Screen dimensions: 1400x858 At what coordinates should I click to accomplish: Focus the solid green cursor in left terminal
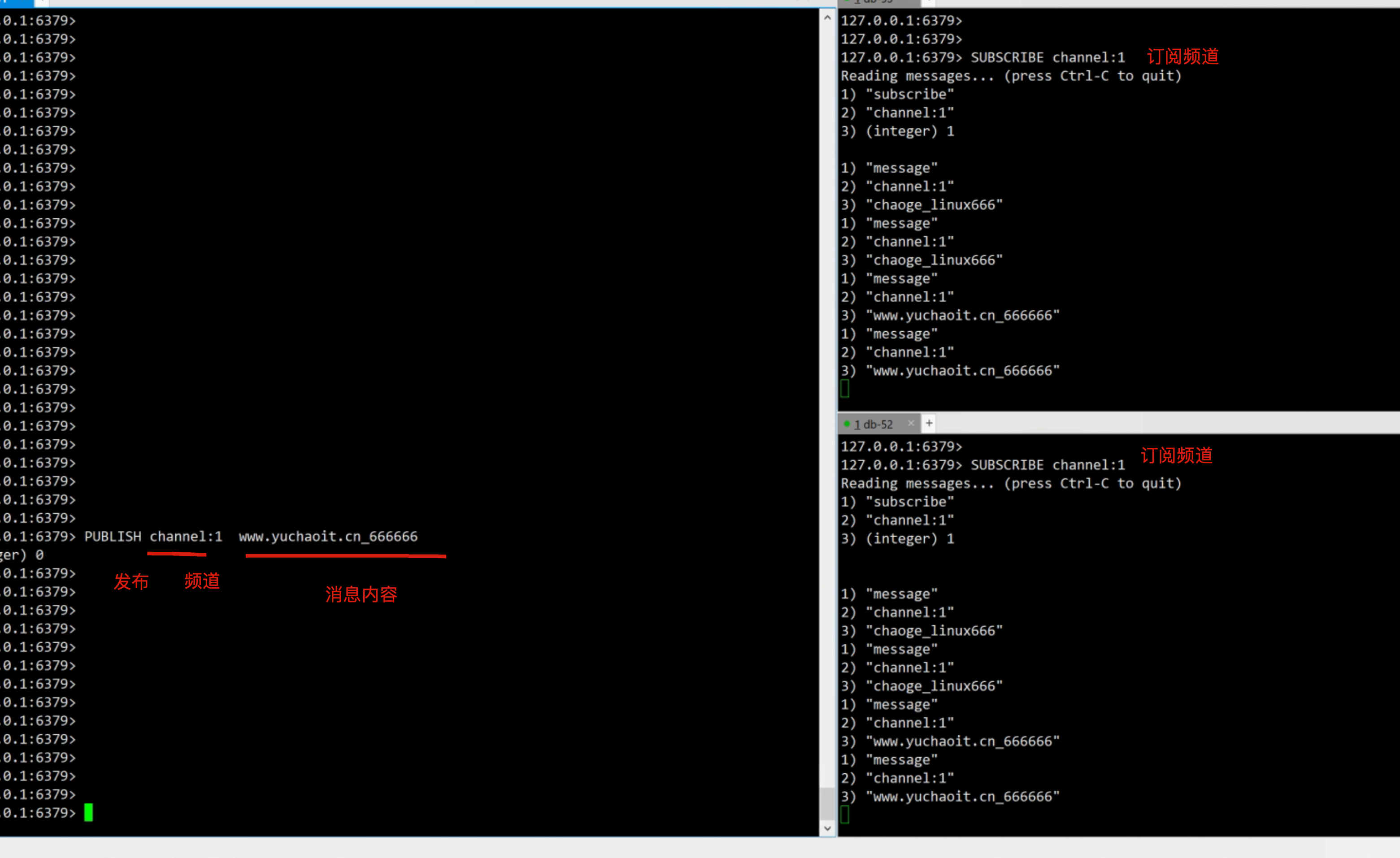pyautogui.click(x=88, y=813)
